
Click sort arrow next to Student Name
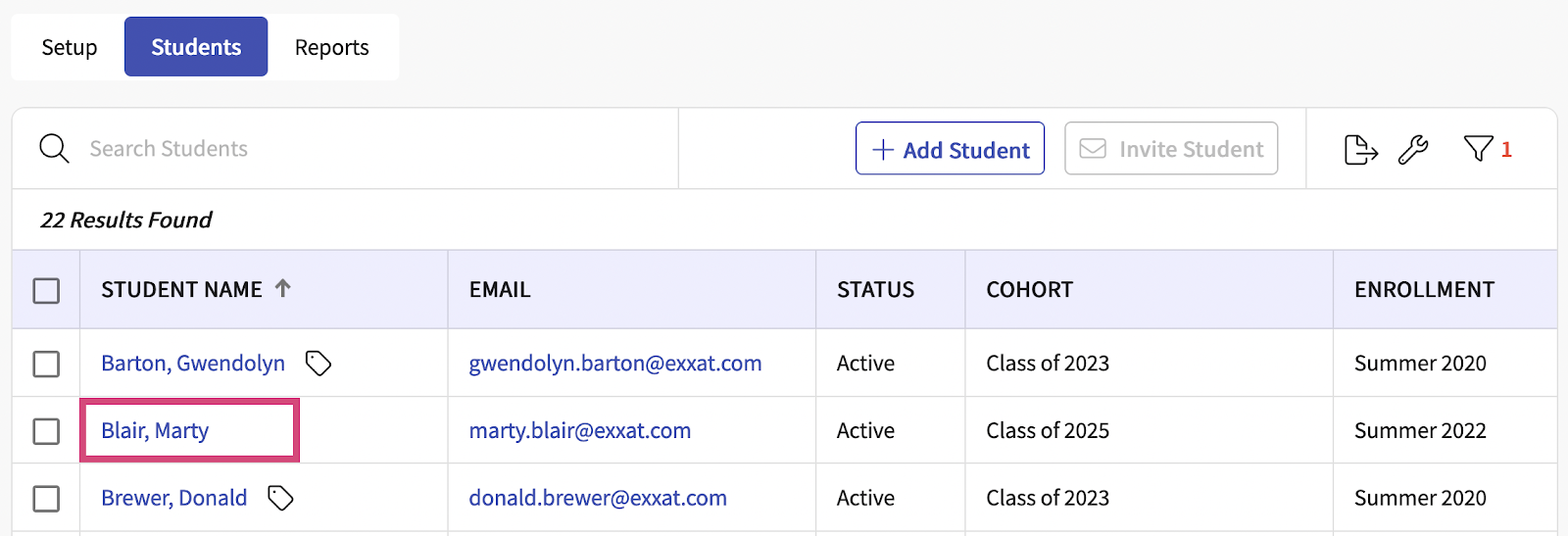pyautogui.click(x=283, y=288)
